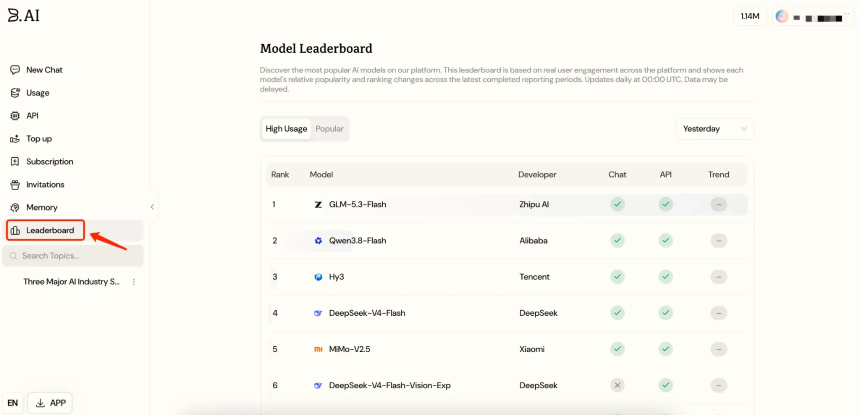Click API checkmark for DeepSeek-V4-Flash
The height and width of the screenshot is (415, 860).
[x=666, y=313]
